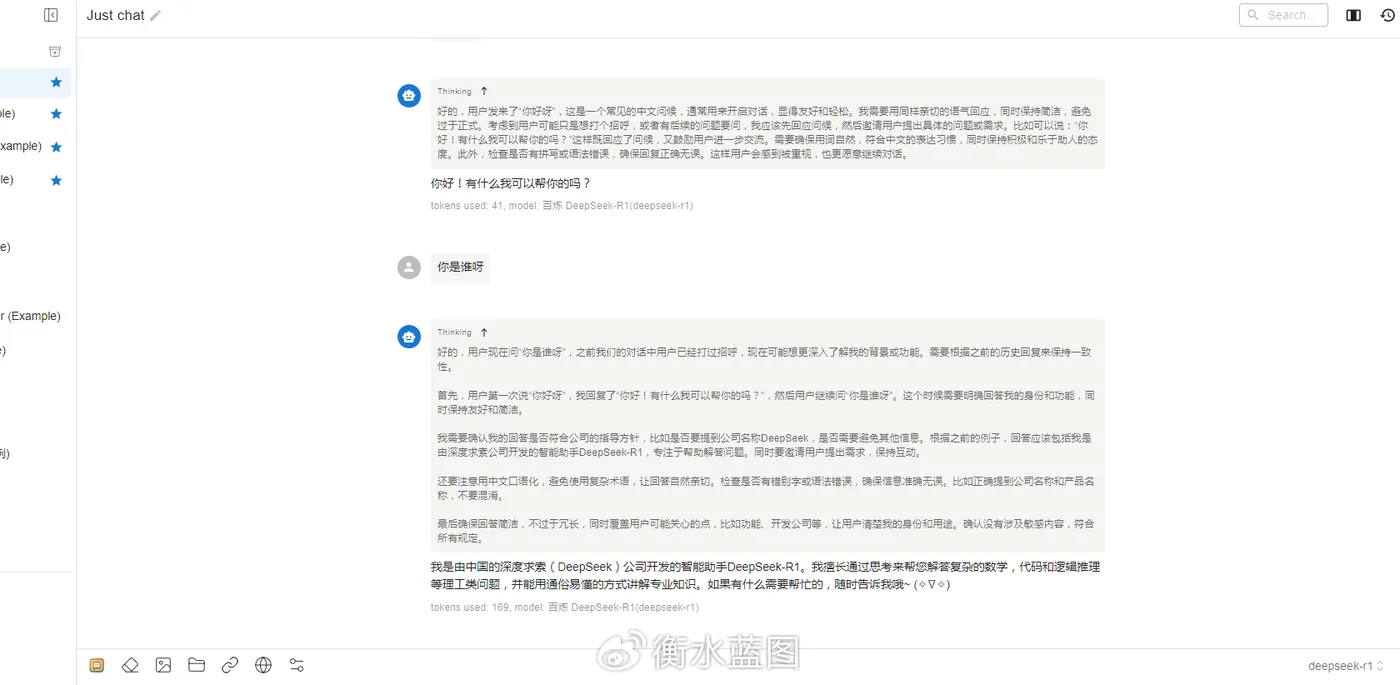Collapse the first Thinking block above 你好！有什么我可以帮你的吗？
The height and width of the screenshot is (685, 1400).
(484, 91)
